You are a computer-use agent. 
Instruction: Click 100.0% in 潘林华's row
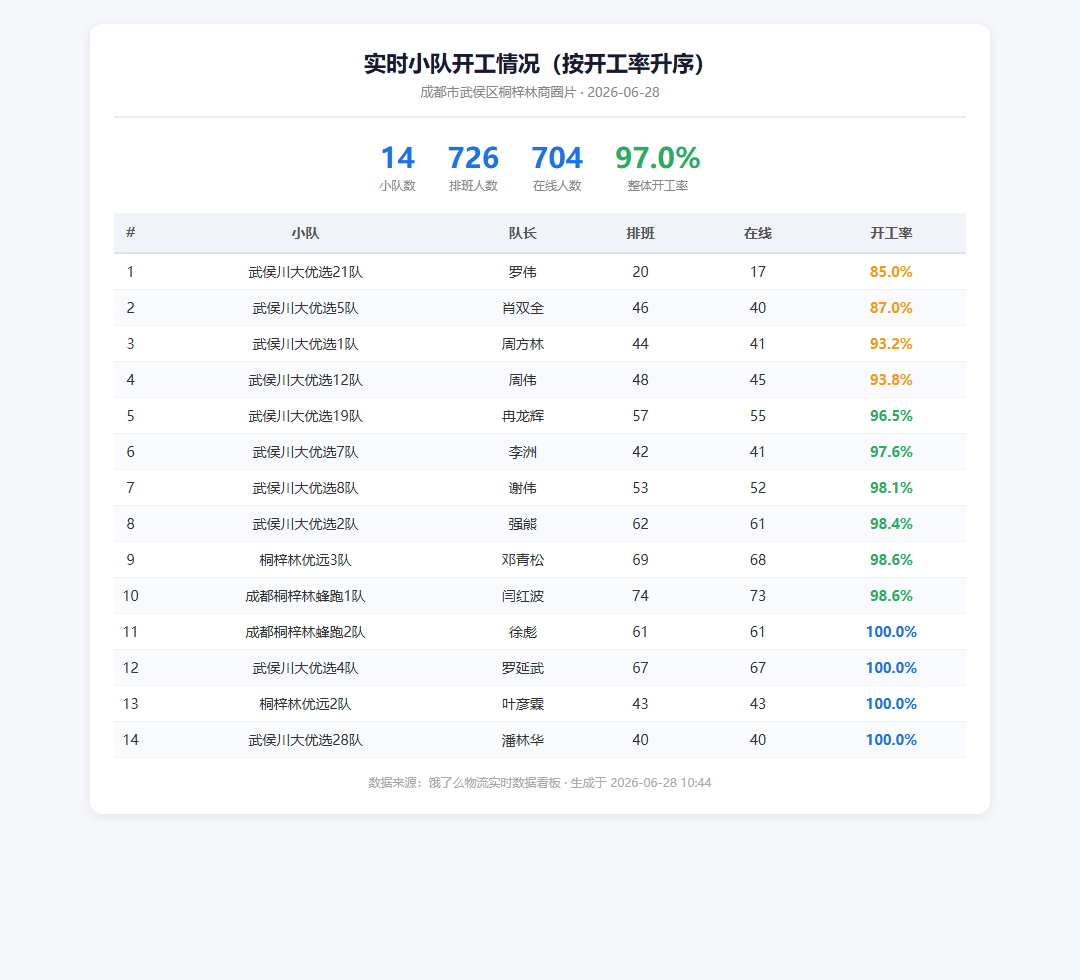pyautogui.click(x=891, y=740)
